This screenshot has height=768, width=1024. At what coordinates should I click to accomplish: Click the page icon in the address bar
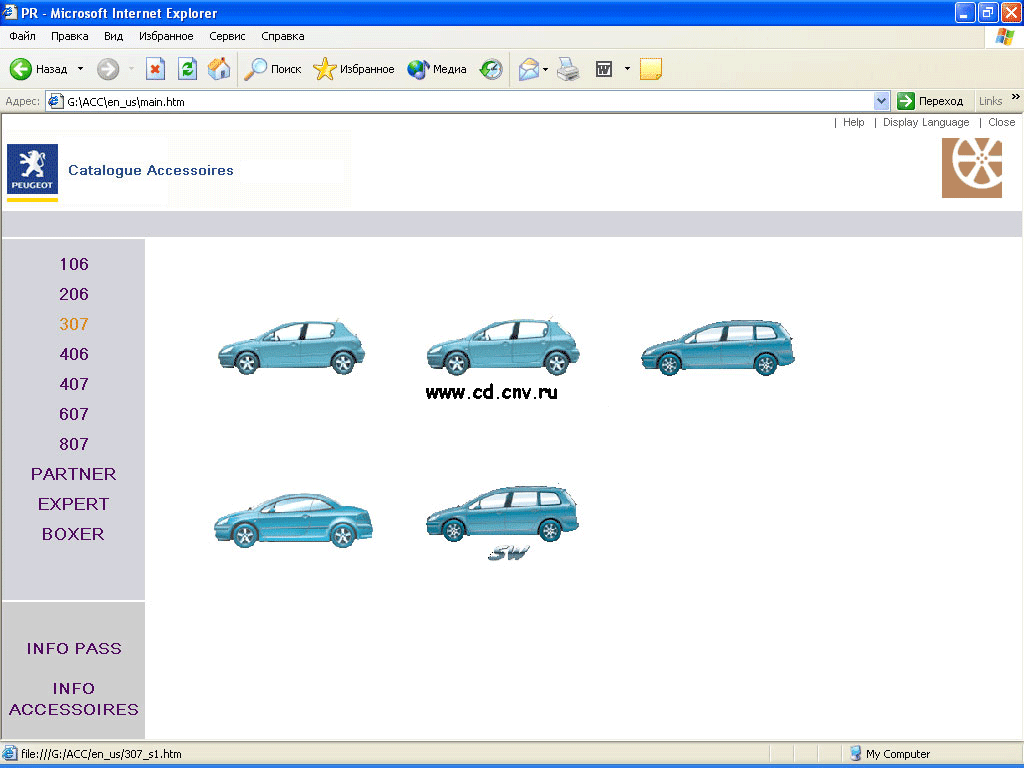click(x=56, y=101)
